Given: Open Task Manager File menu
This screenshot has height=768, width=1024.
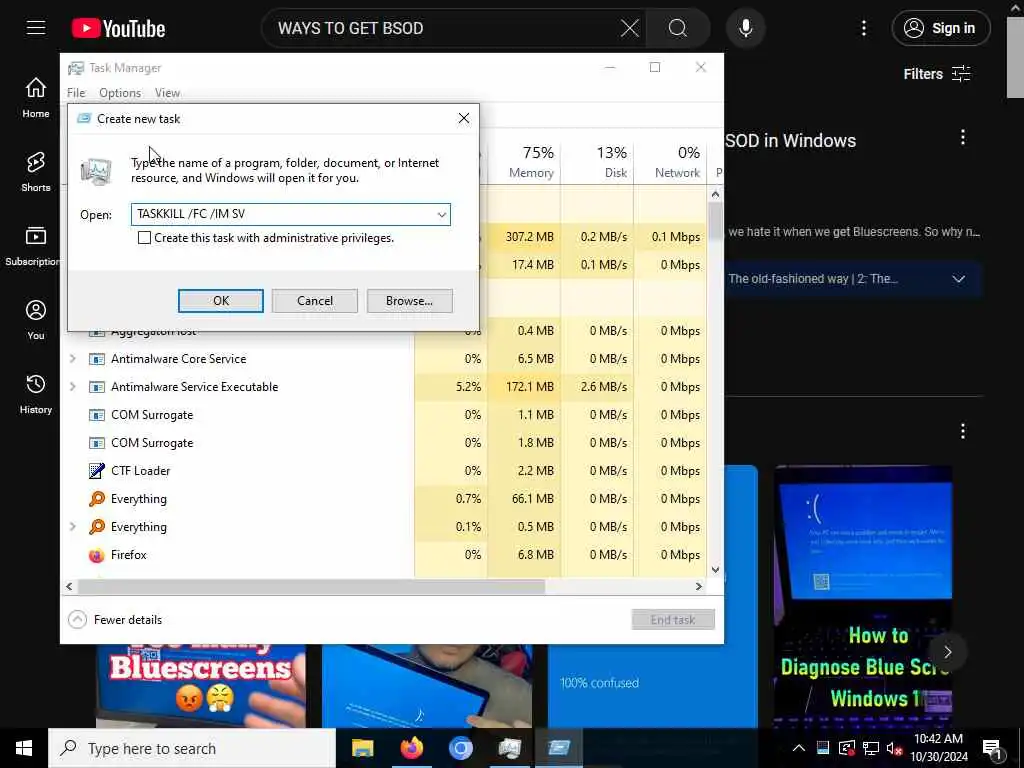Looking at the screenshot, I should (76, 93).
